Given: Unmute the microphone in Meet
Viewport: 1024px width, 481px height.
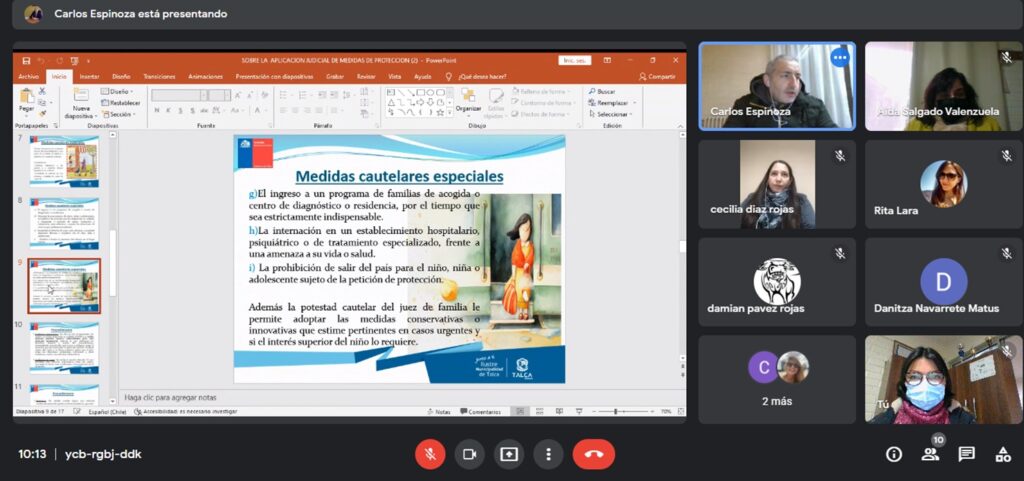Looking at the screenshot, I should (x=430, y=454).
